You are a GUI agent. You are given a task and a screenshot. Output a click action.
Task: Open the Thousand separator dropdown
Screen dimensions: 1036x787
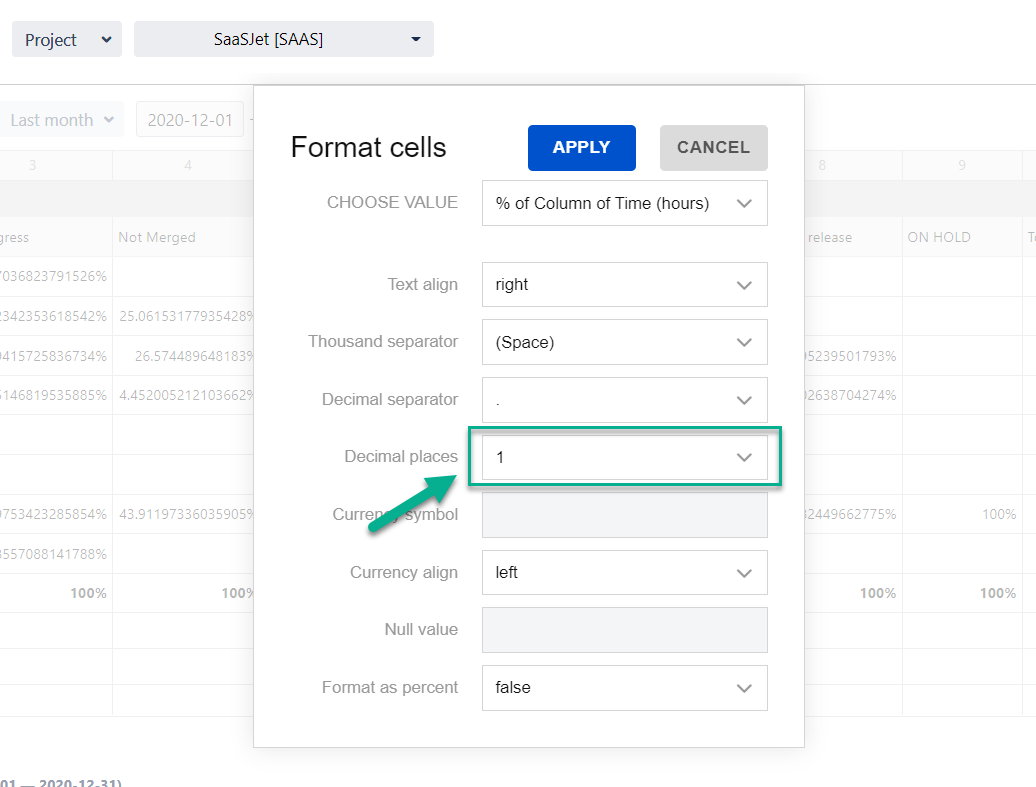(x=624, y=342)
